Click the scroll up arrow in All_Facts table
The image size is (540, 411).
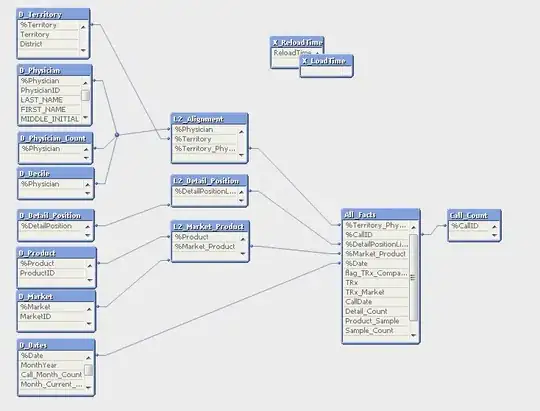tap(414, 227)
